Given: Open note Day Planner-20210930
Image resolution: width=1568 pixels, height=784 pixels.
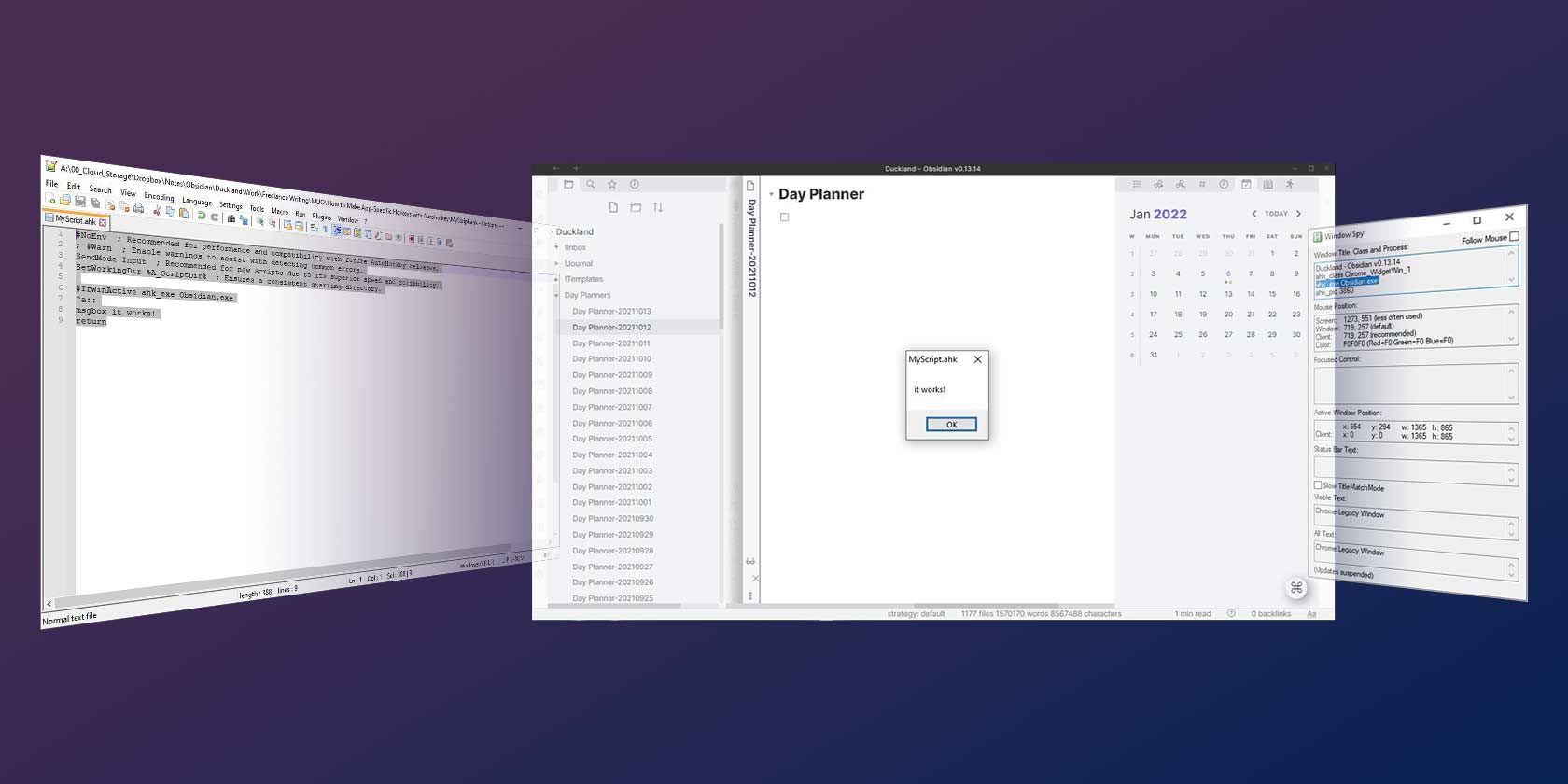Looking at the screenshot, I should (x=612, y=518).
